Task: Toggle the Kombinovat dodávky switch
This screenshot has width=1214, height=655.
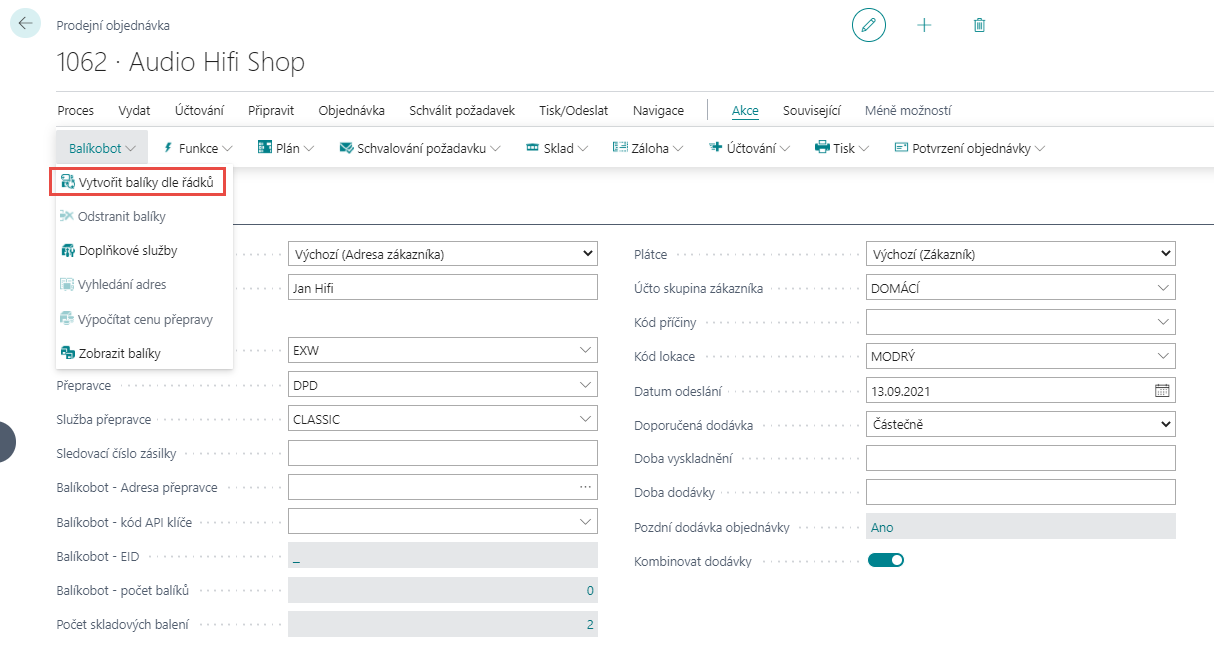Action: tap(885, 560)
